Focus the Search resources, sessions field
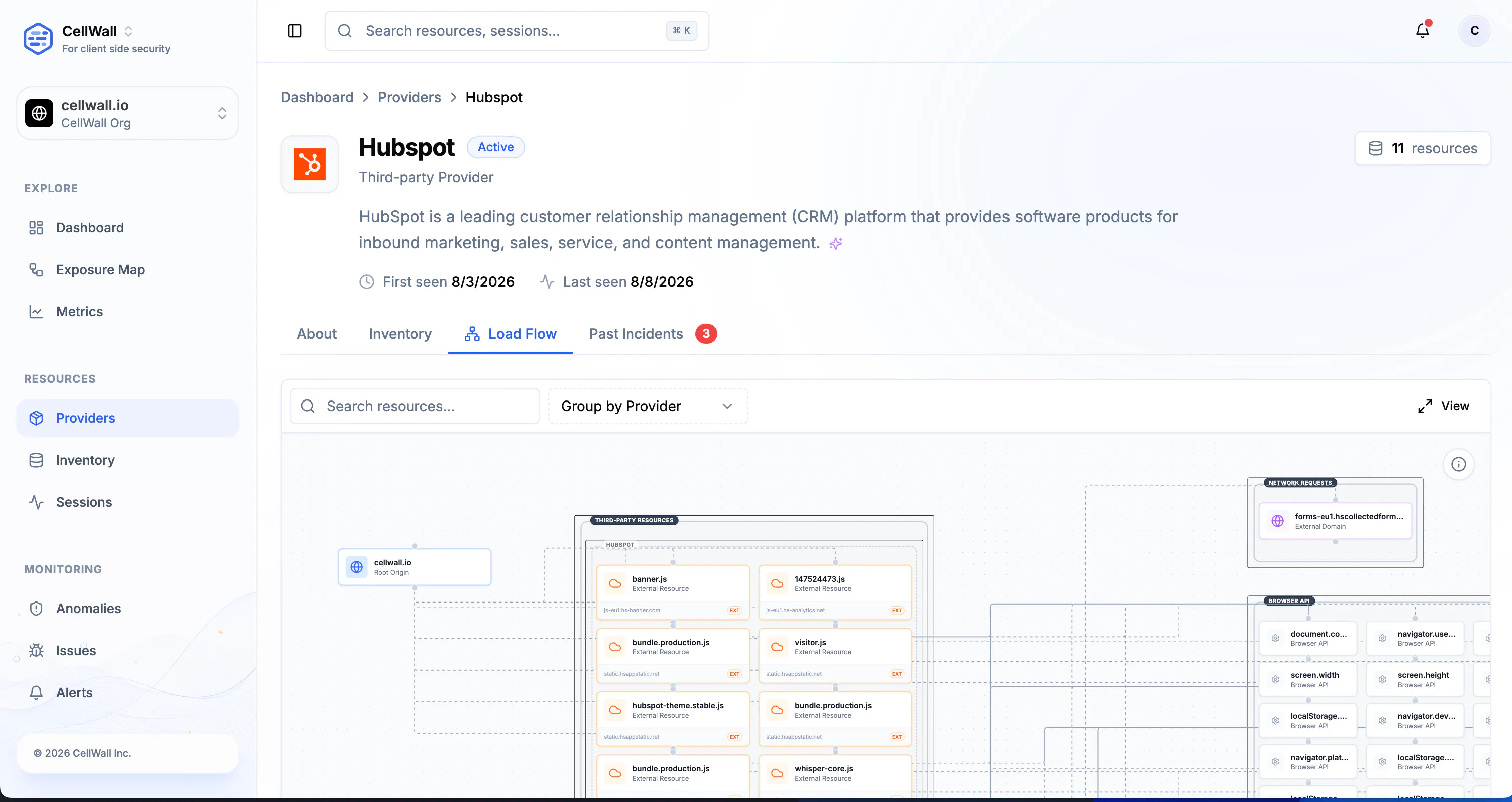Viewport: 1512px width, 802px height. [517, 31]
